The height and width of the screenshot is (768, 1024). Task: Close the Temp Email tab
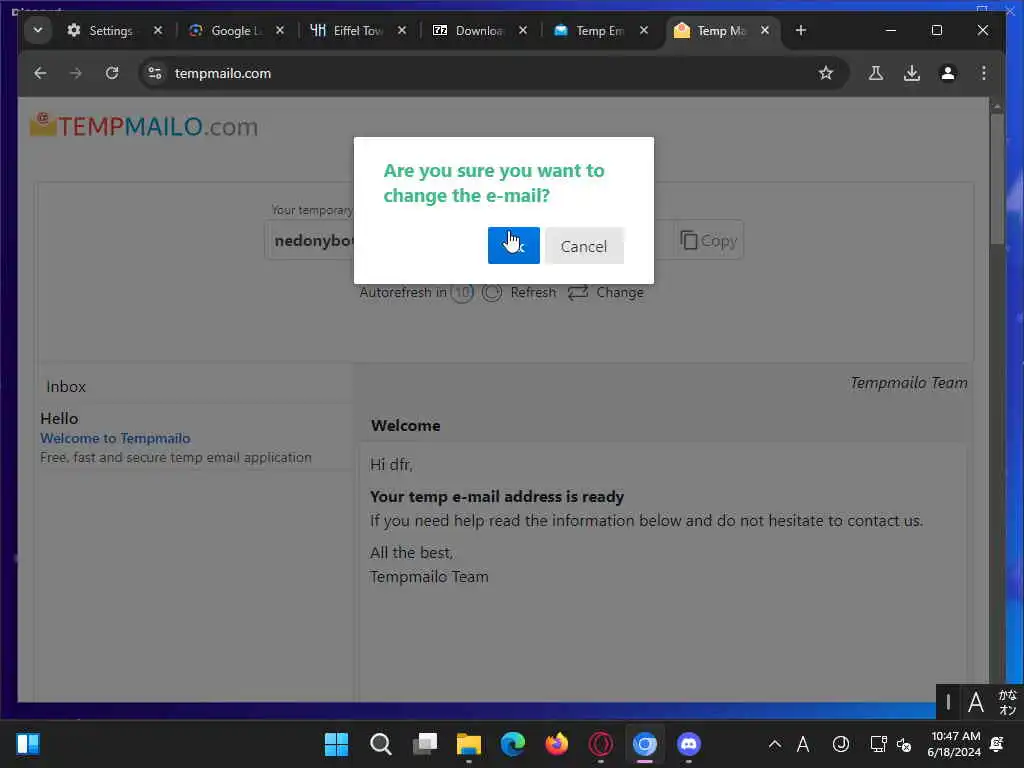644,30
